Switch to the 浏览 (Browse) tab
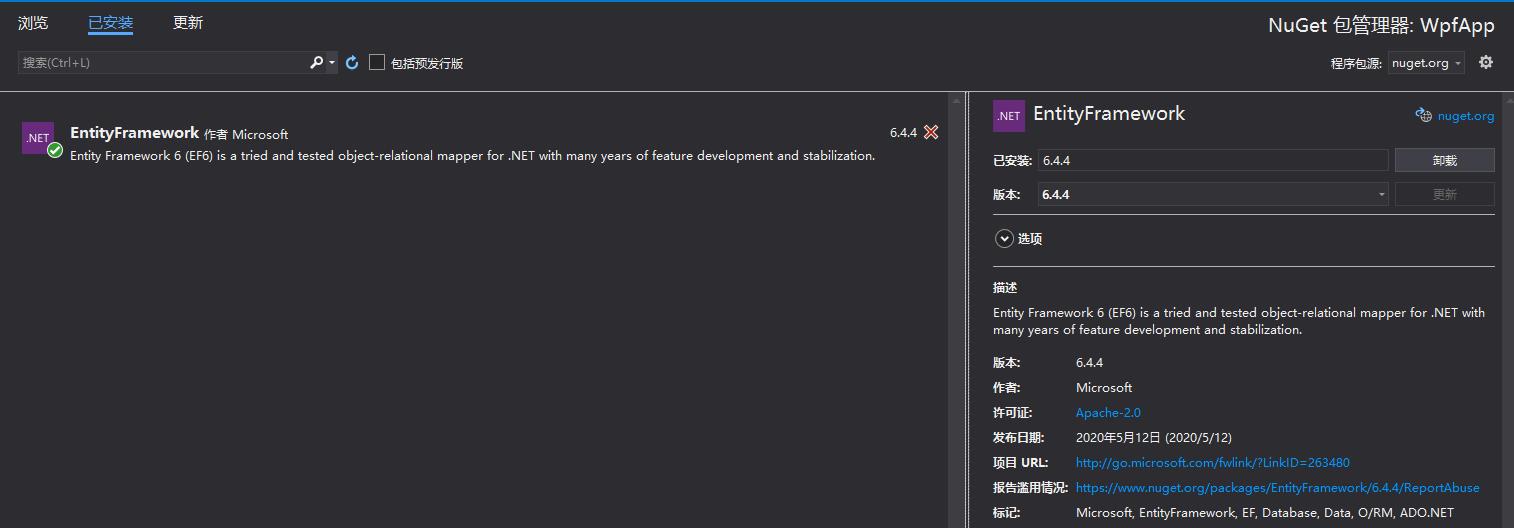1514x528 pixels. [x=33, y=22]
